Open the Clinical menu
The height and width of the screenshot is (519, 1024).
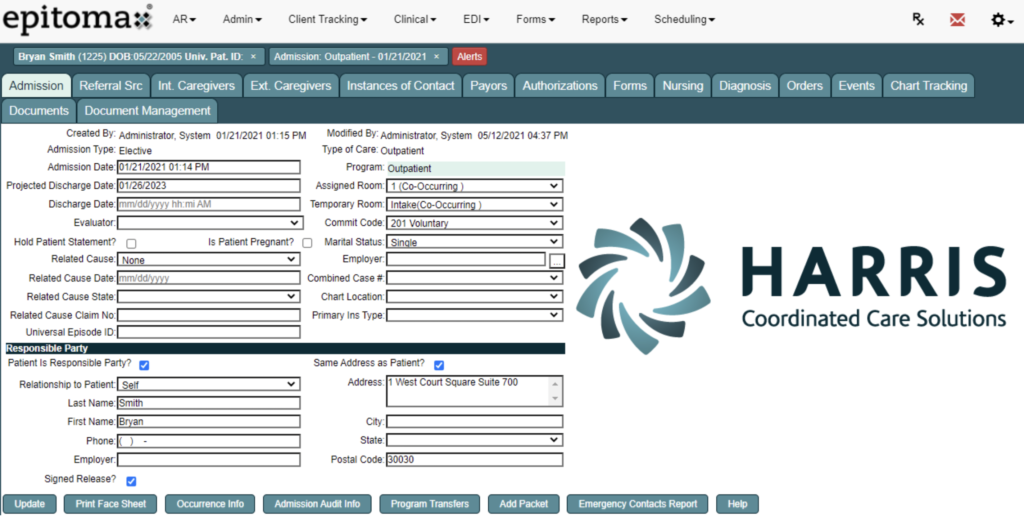point(415,20)
